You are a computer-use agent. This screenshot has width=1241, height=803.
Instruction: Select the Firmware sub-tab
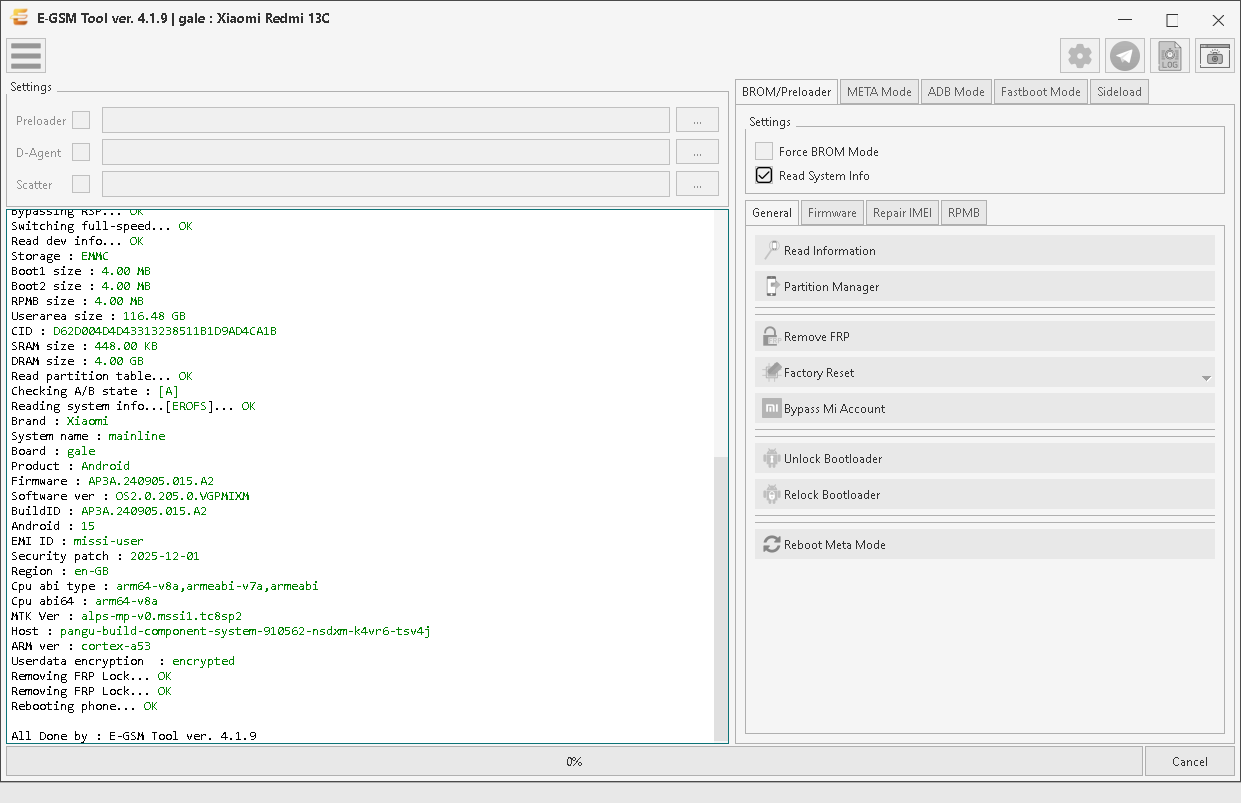pos(832,212)
